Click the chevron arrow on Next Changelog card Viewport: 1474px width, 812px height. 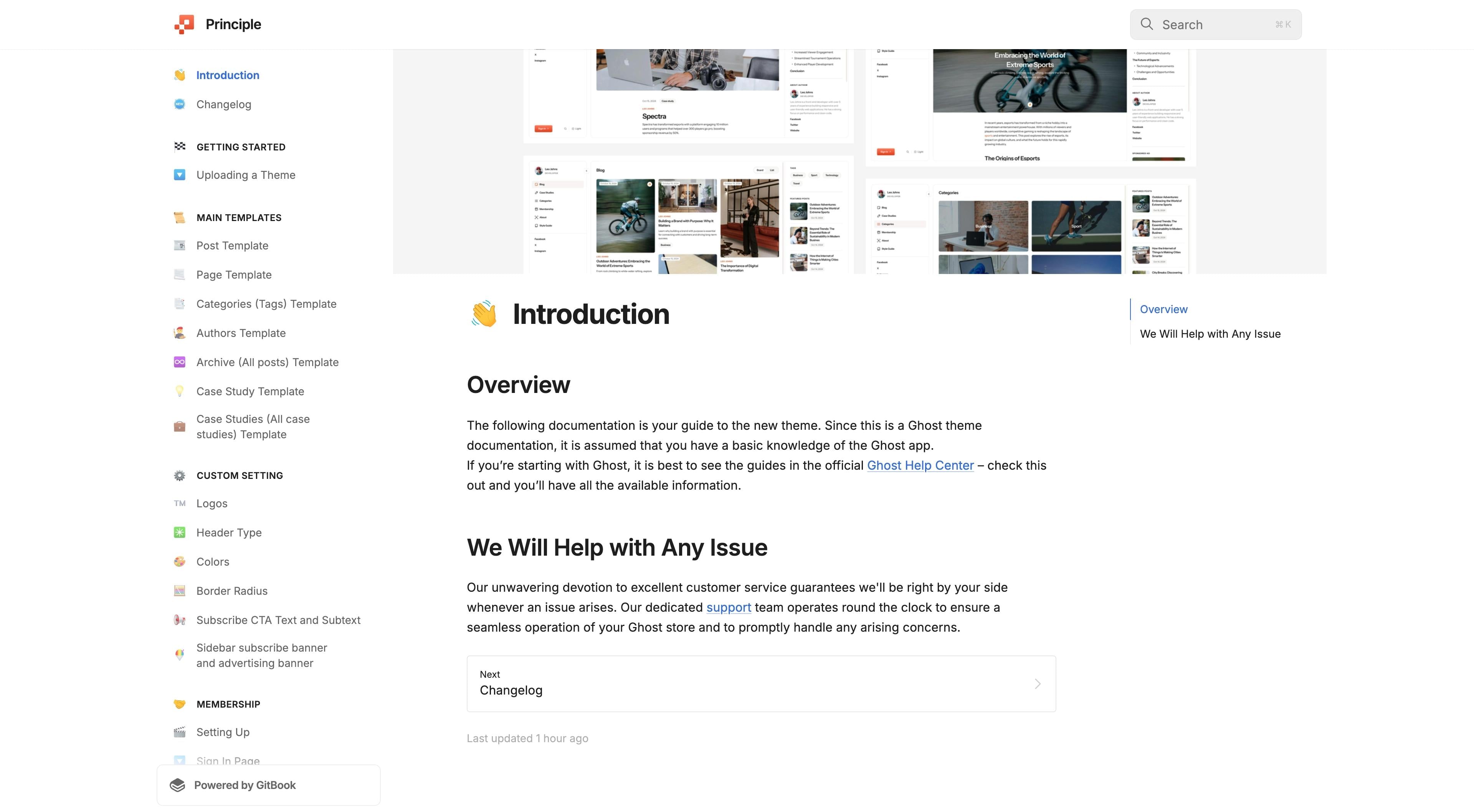[x=1038, y=684]
